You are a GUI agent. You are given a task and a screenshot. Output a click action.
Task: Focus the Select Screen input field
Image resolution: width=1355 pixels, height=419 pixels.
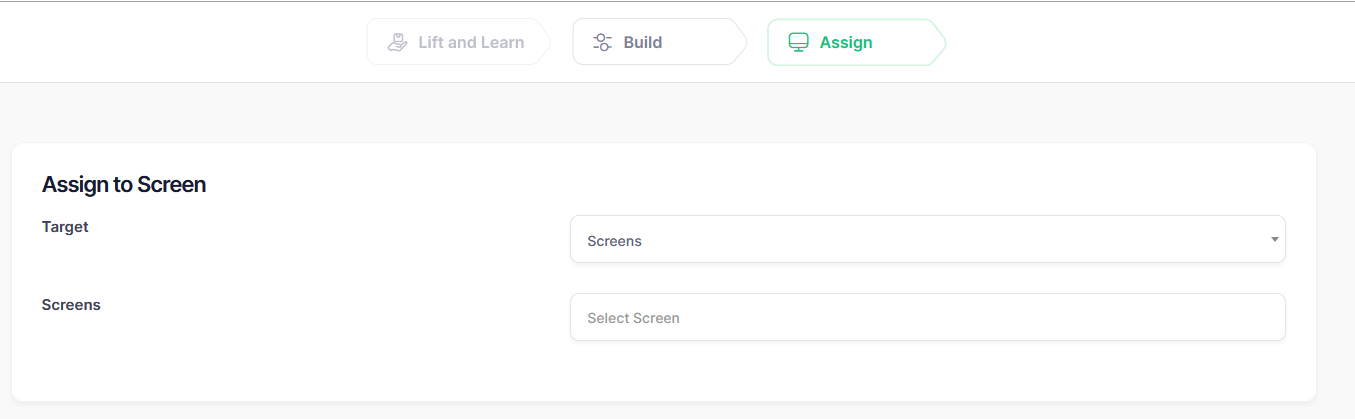point(926,317)
